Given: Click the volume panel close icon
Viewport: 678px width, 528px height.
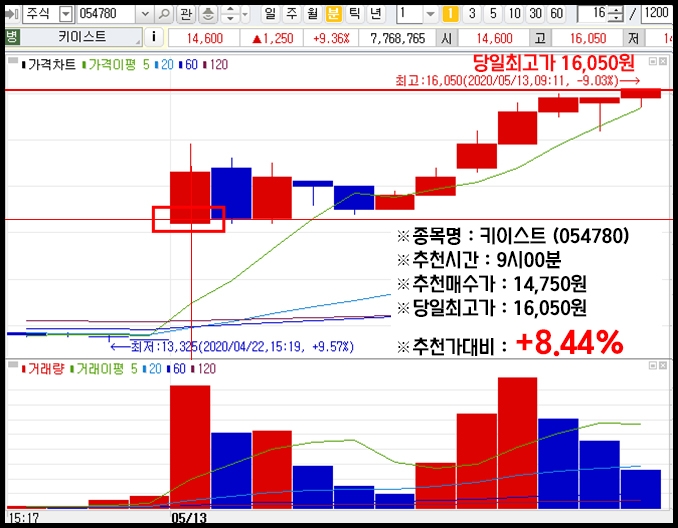Looking at the screenshot, I should pyautogui.click(x=663, y=365).
